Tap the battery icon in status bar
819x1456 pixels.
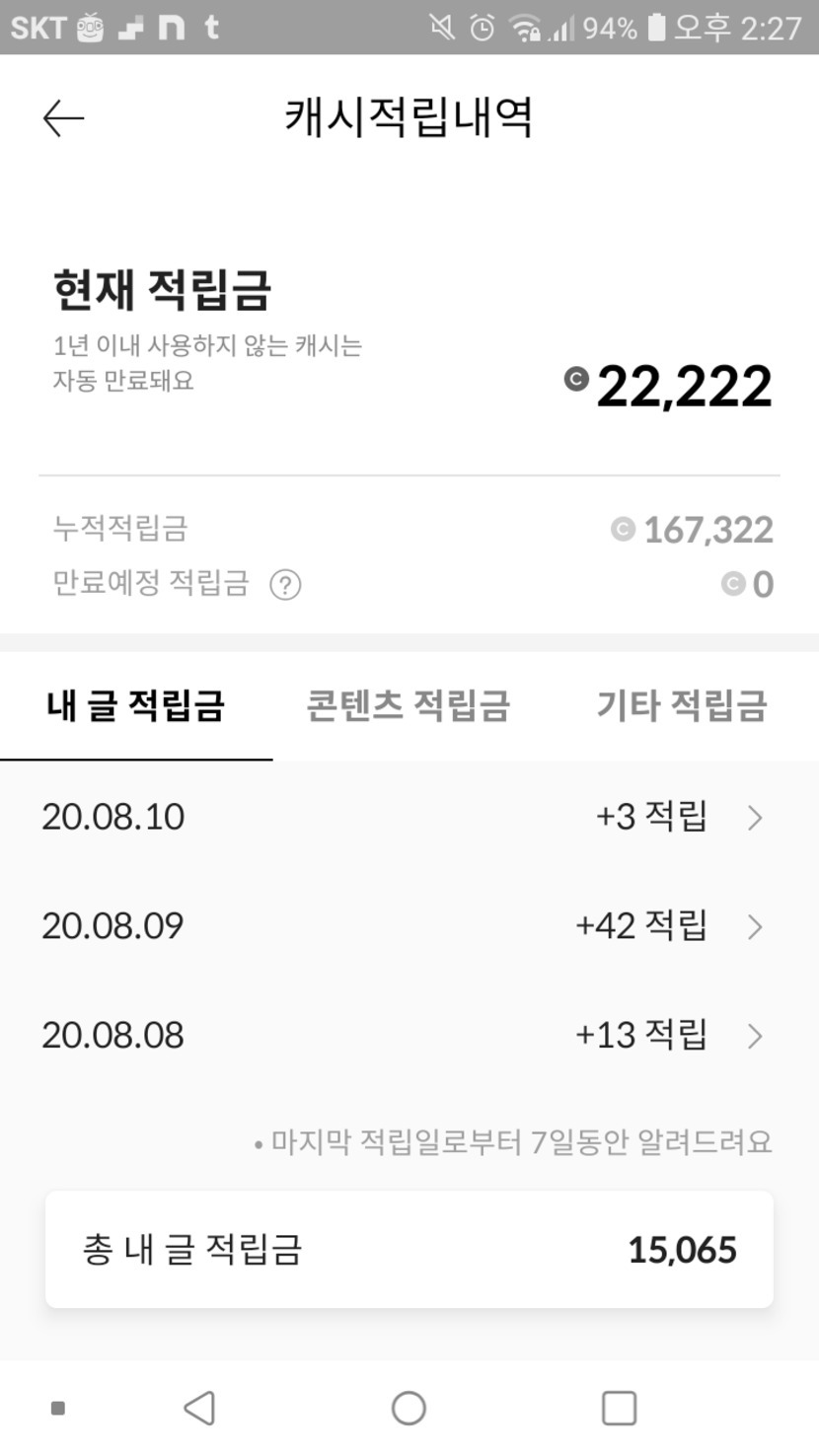[x=656, y=27]
